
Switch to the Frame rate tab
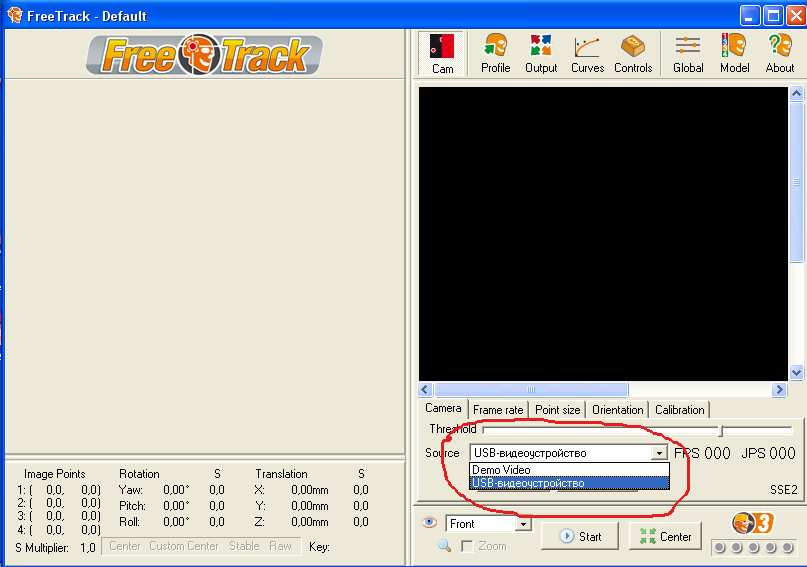pyautogui.click(x=498, y=410)
